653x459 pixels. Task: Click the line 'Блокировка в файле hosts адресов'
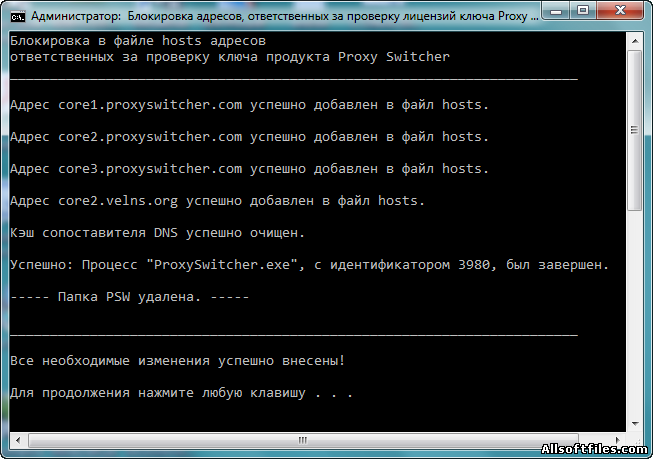138,41
